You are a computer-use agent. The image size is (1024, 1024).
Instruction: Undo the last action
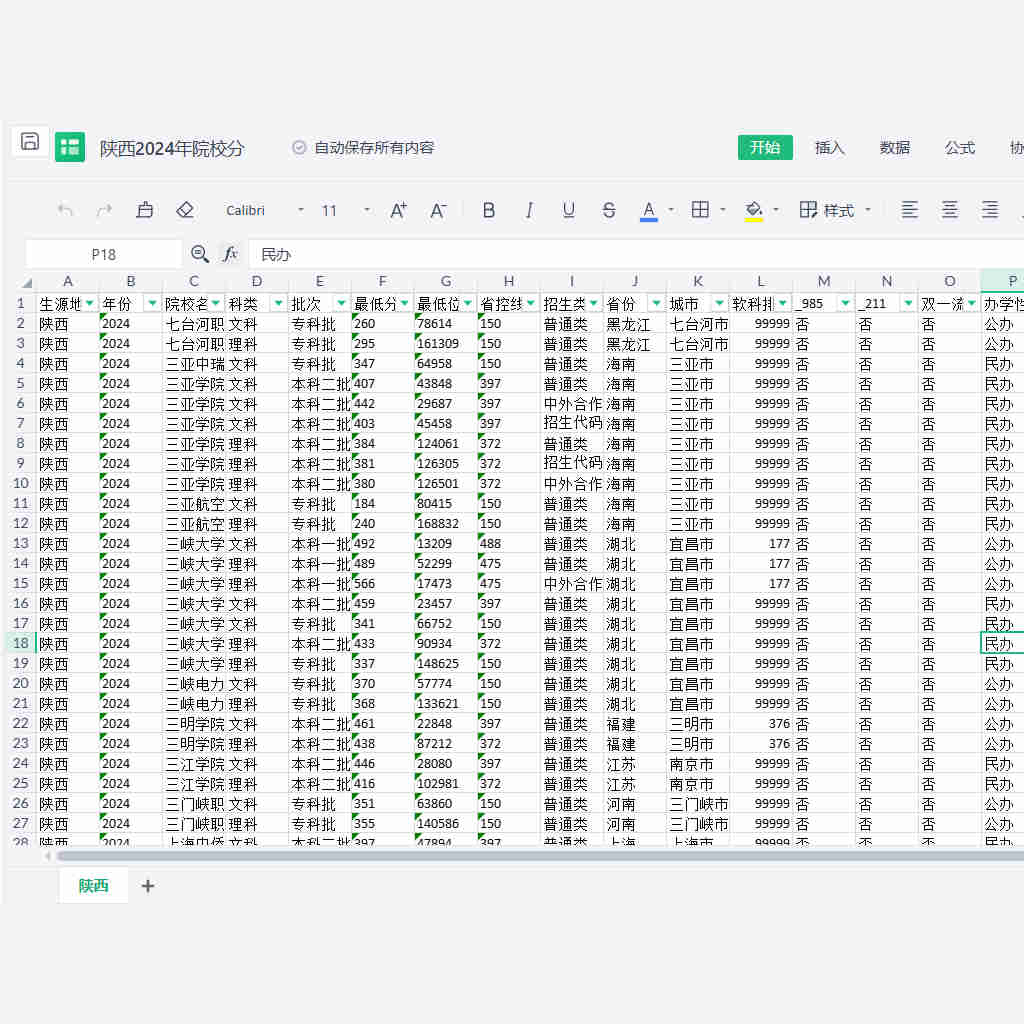pos(65,210)
